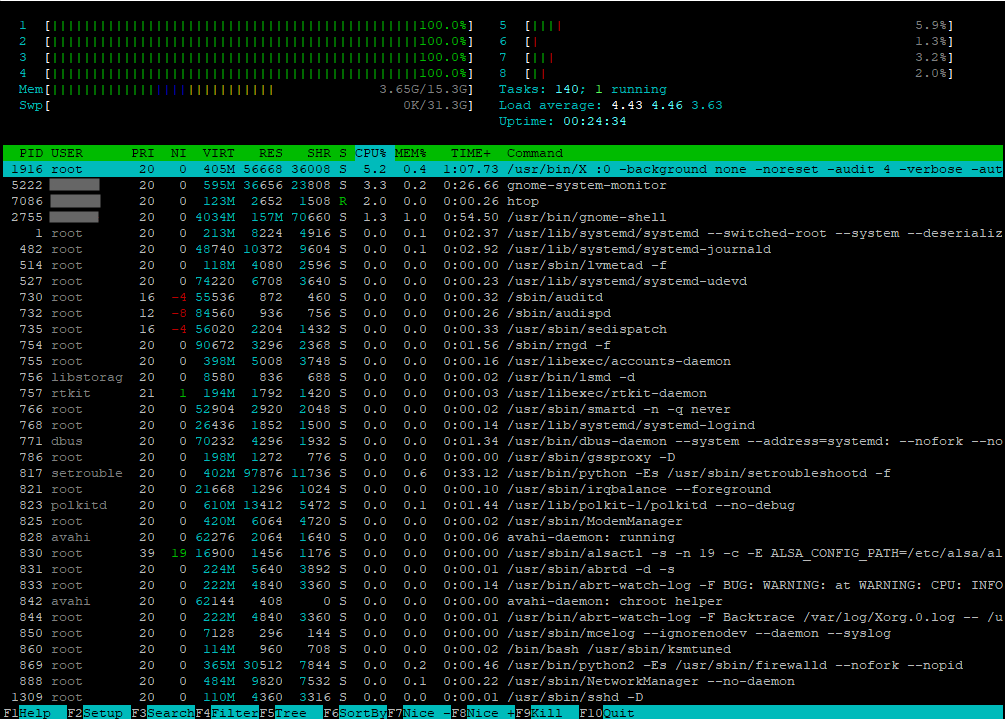1005x719 pixels.
Task: Switch to Tree view in the bottom bar
Action: (290, 713)
